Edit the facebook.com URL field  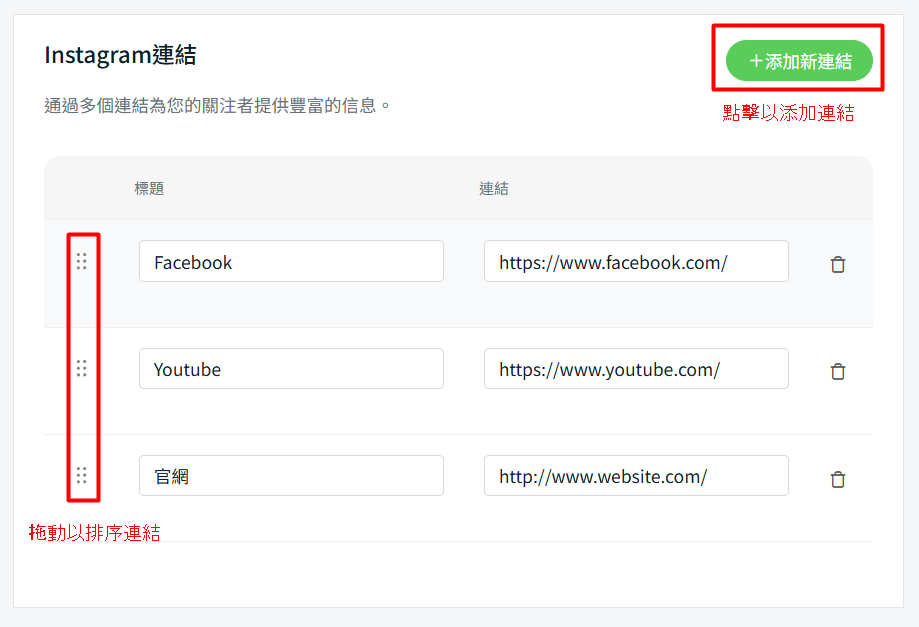coord(636,262)
